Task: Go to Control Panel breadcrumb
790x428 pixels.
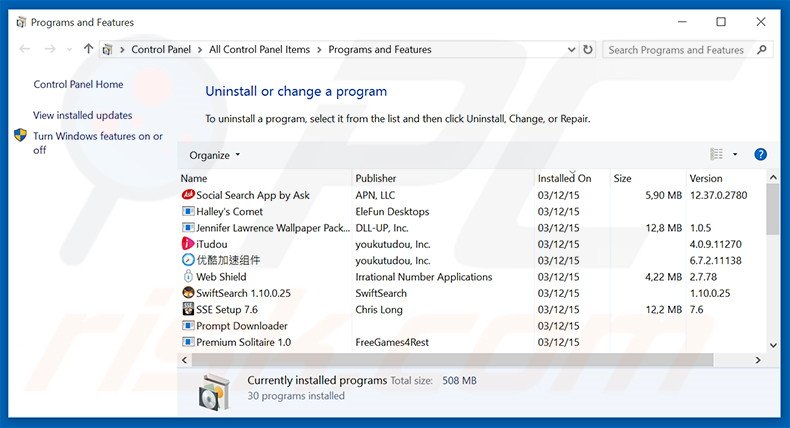Action: tap(161, 49)
